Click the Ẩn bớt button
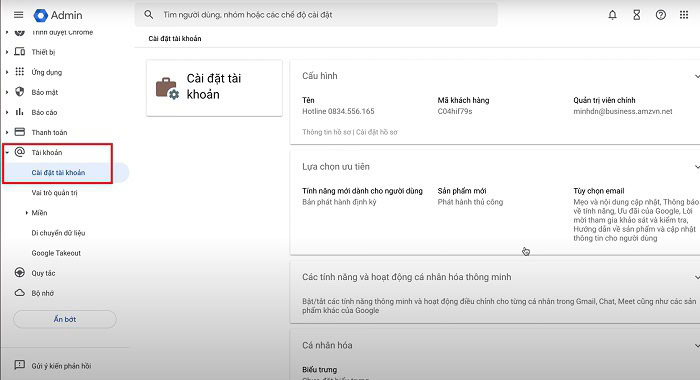The image size is (700, 380). click(x=65, y=319)
